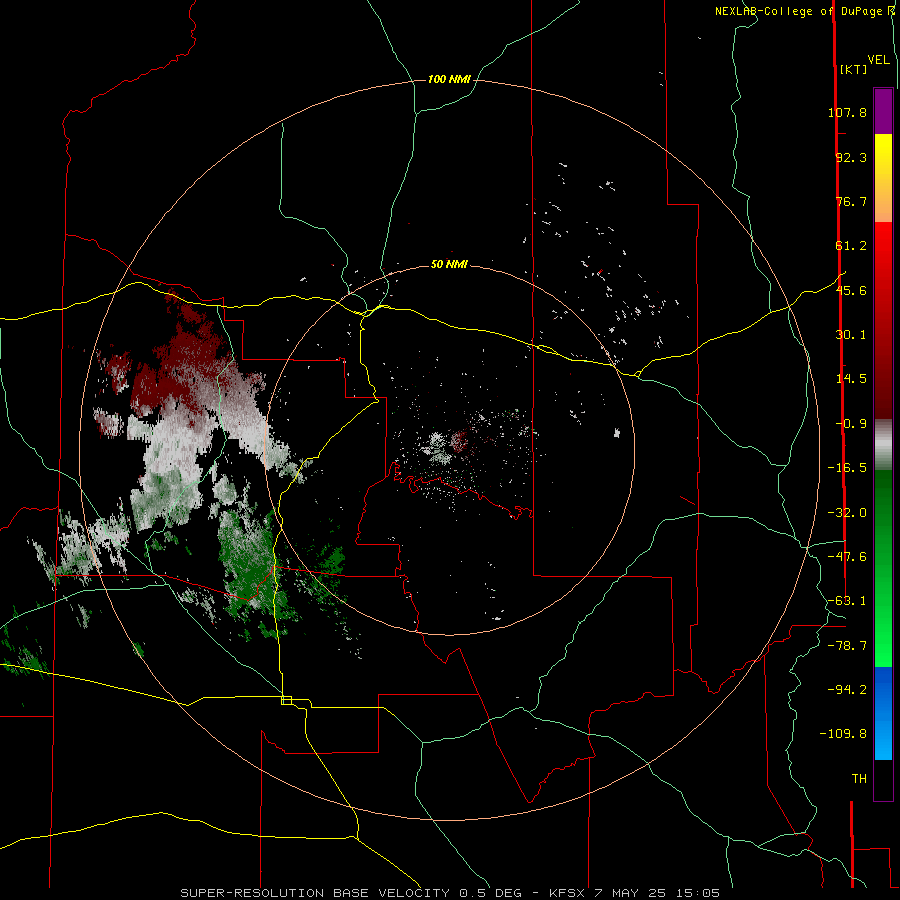
Task: Click the -32.0 velocity scale value
Action: point(848,513)
